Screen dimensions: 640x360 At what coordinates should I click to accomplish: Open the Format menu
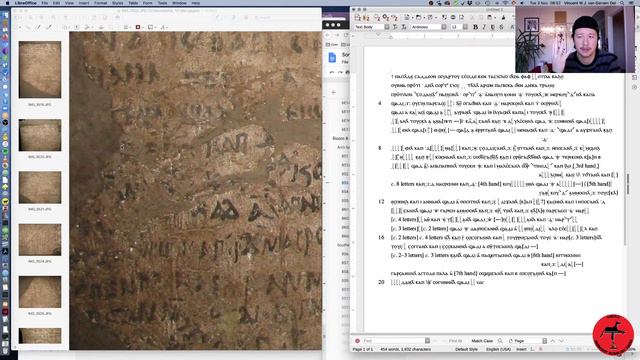(x=100, y=3)
